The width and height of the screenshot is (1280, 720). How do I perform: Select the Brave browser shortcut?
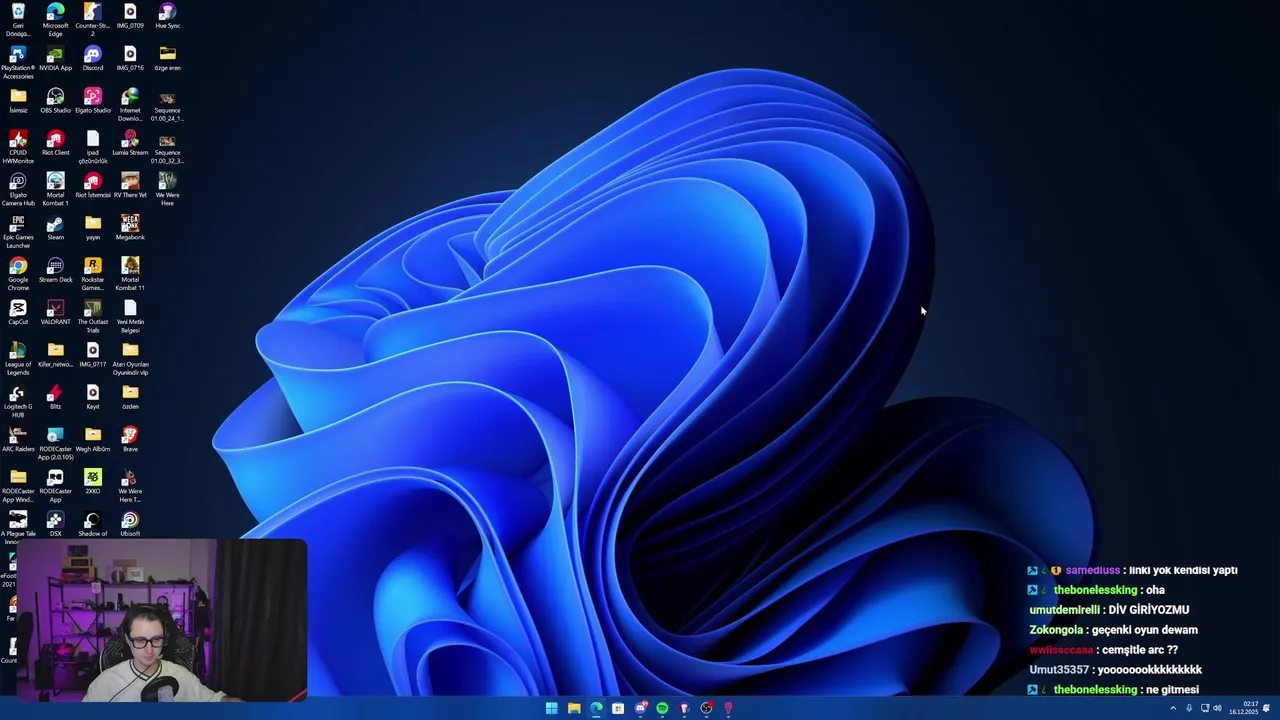(x=130, y=439)
